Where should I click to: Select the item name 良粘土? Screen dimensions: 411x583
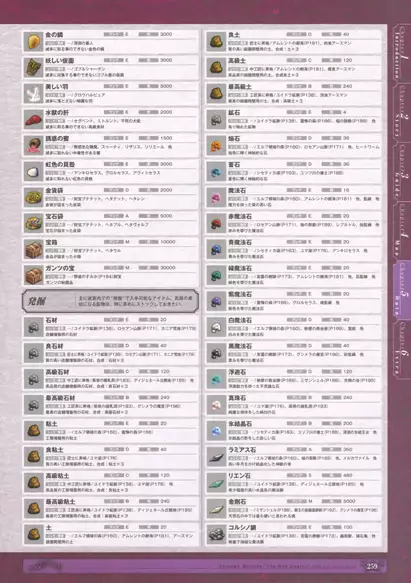(54, 450)
